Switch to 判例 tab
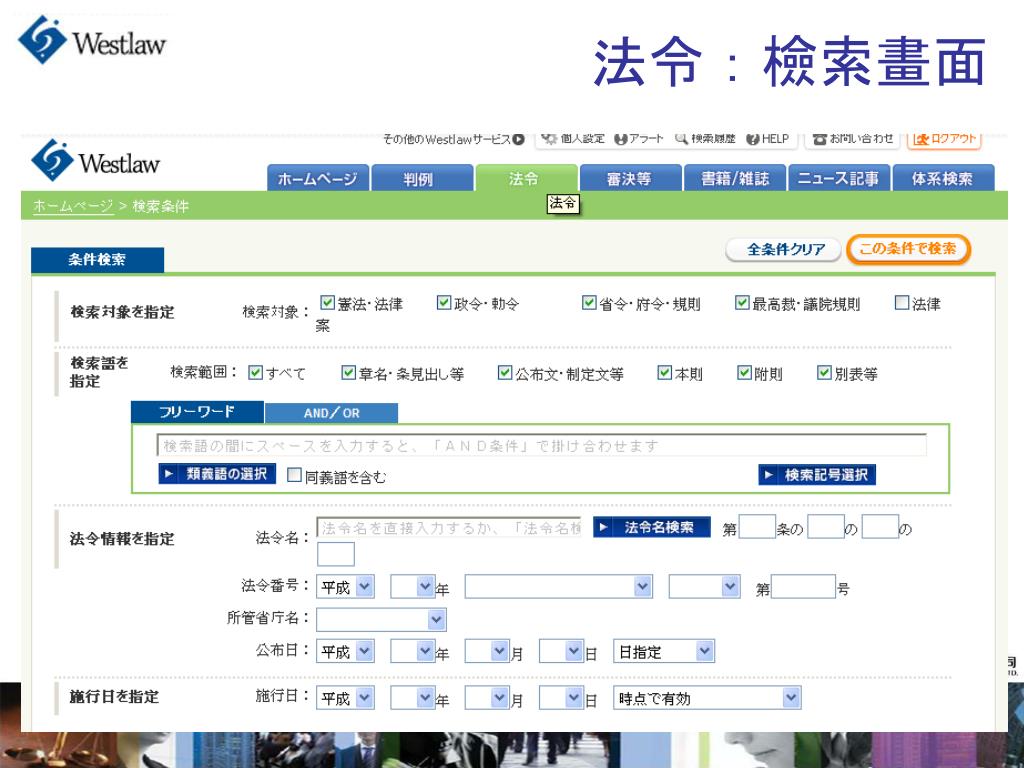 (422, 178)
